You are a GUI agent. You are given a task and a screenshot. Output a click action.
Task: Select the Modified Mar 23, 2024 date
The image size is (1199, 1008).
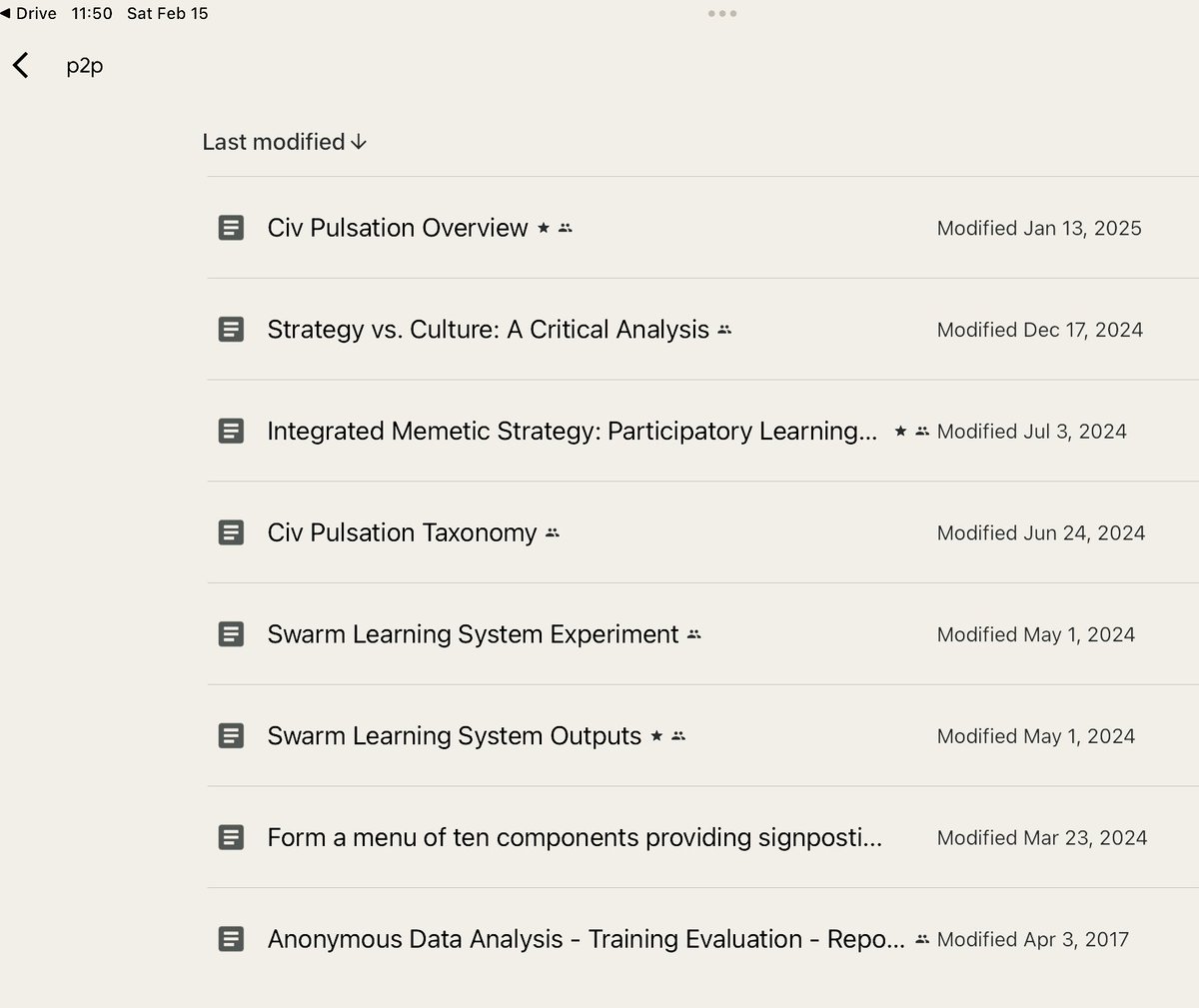pos(1042,837)
